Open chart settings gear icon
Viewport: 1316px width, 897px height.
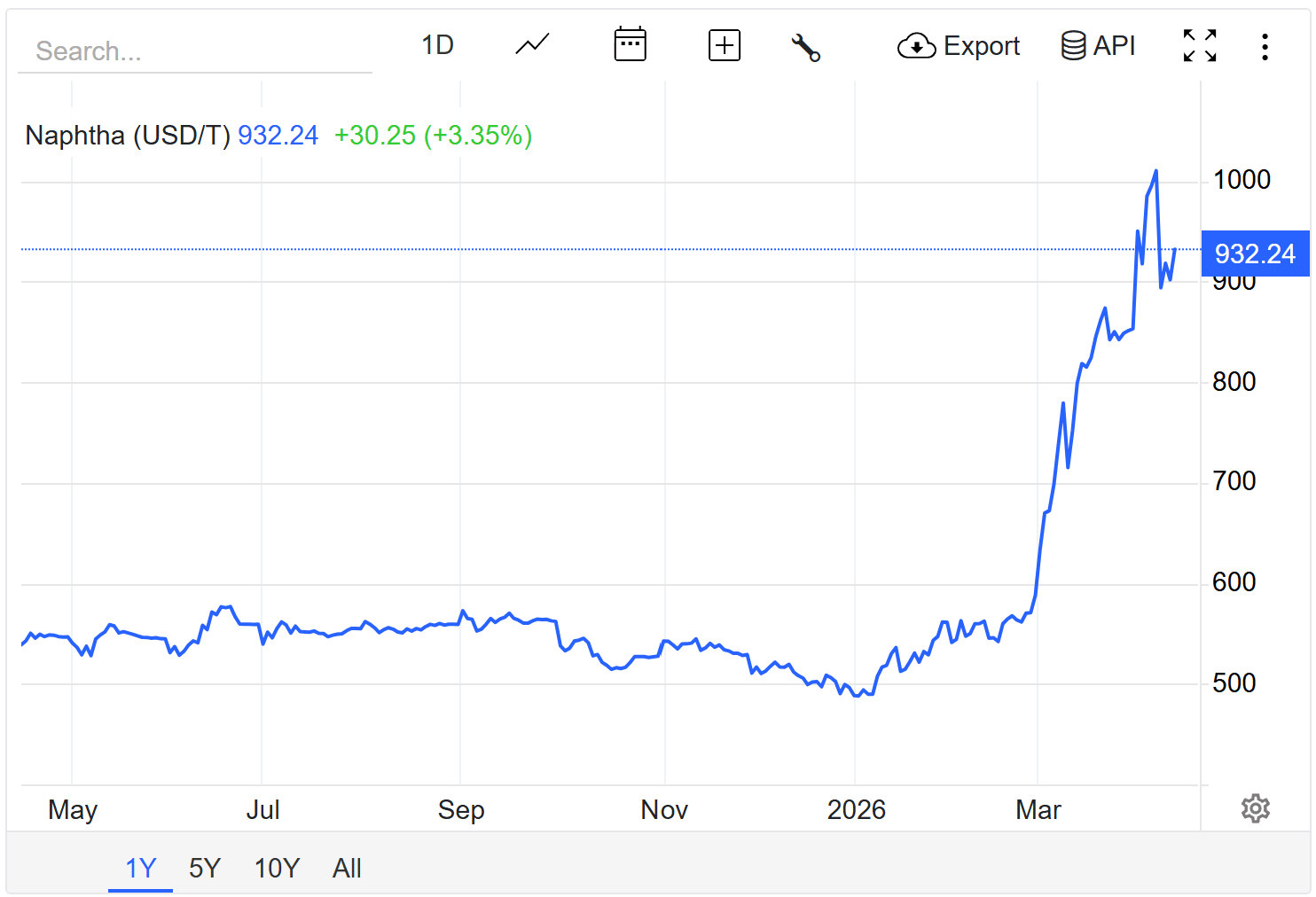coord(1255,808)
